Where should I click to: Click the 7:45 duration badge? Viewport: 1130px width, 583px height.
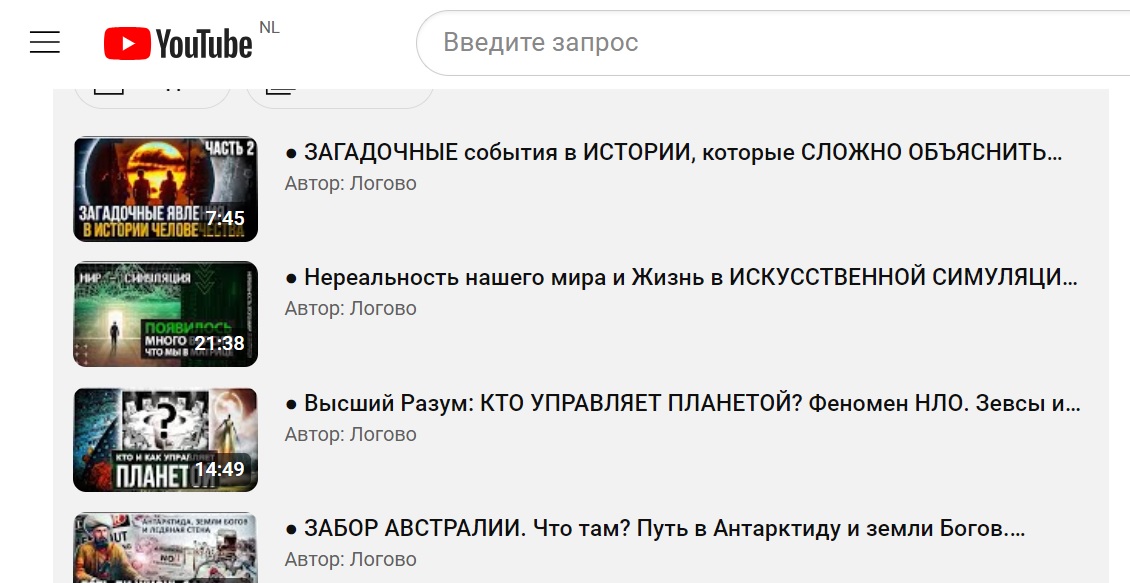click(x=225, y=219)
